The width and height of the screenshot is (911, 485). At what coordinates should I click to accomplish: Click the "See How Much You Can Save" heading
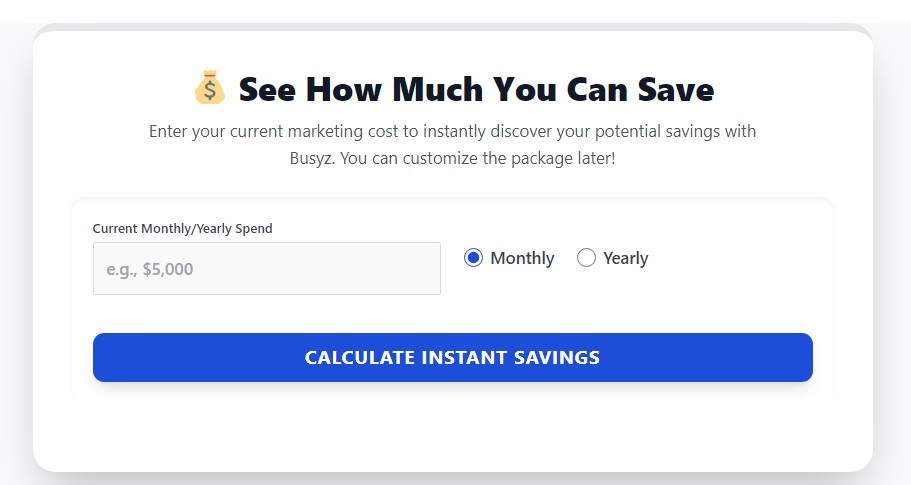point(476,90)
